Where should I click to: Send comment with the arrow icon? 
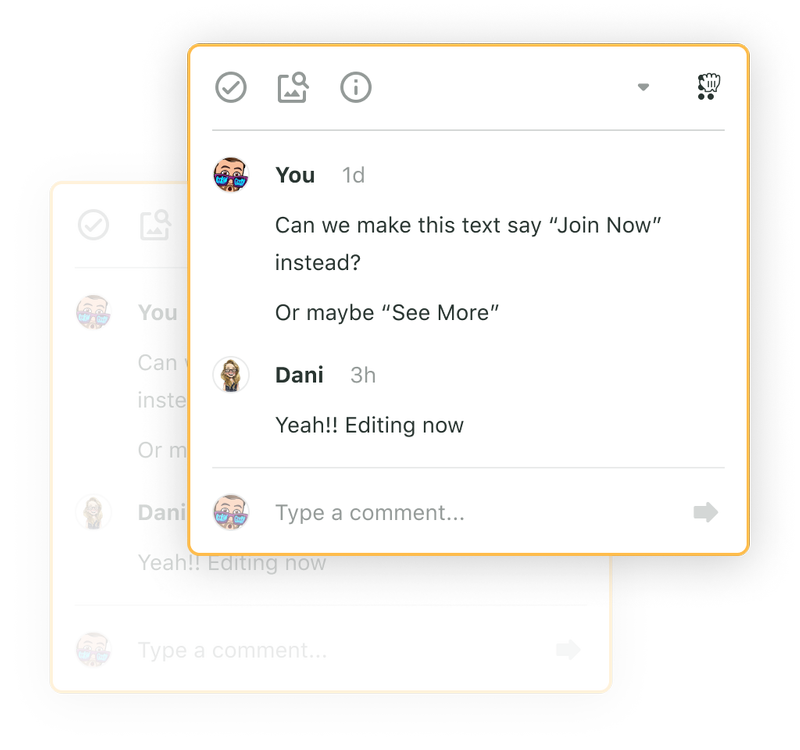click(x=706, y=512)
